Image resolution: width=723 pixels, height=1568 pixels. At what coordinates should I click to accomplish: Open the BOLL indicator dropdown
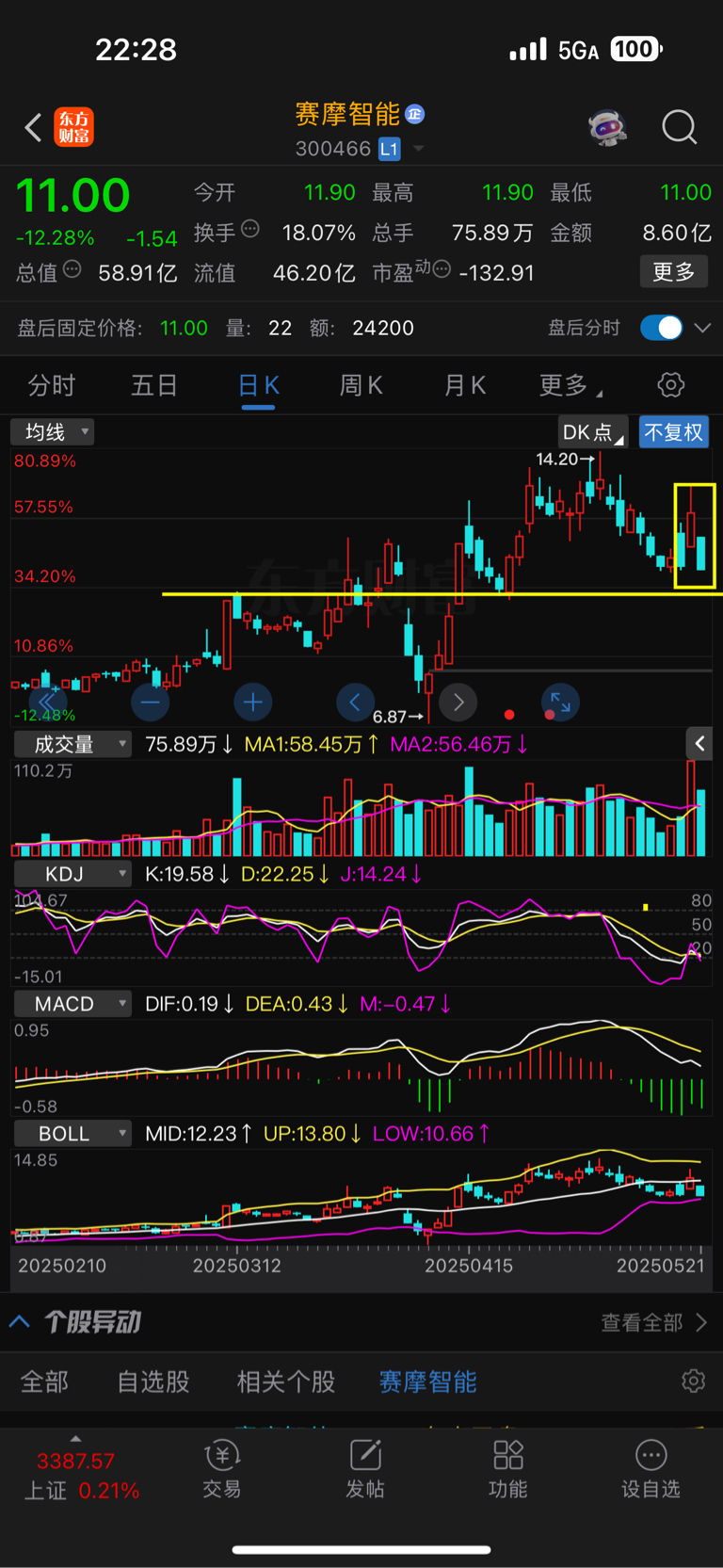point(72,1134)
